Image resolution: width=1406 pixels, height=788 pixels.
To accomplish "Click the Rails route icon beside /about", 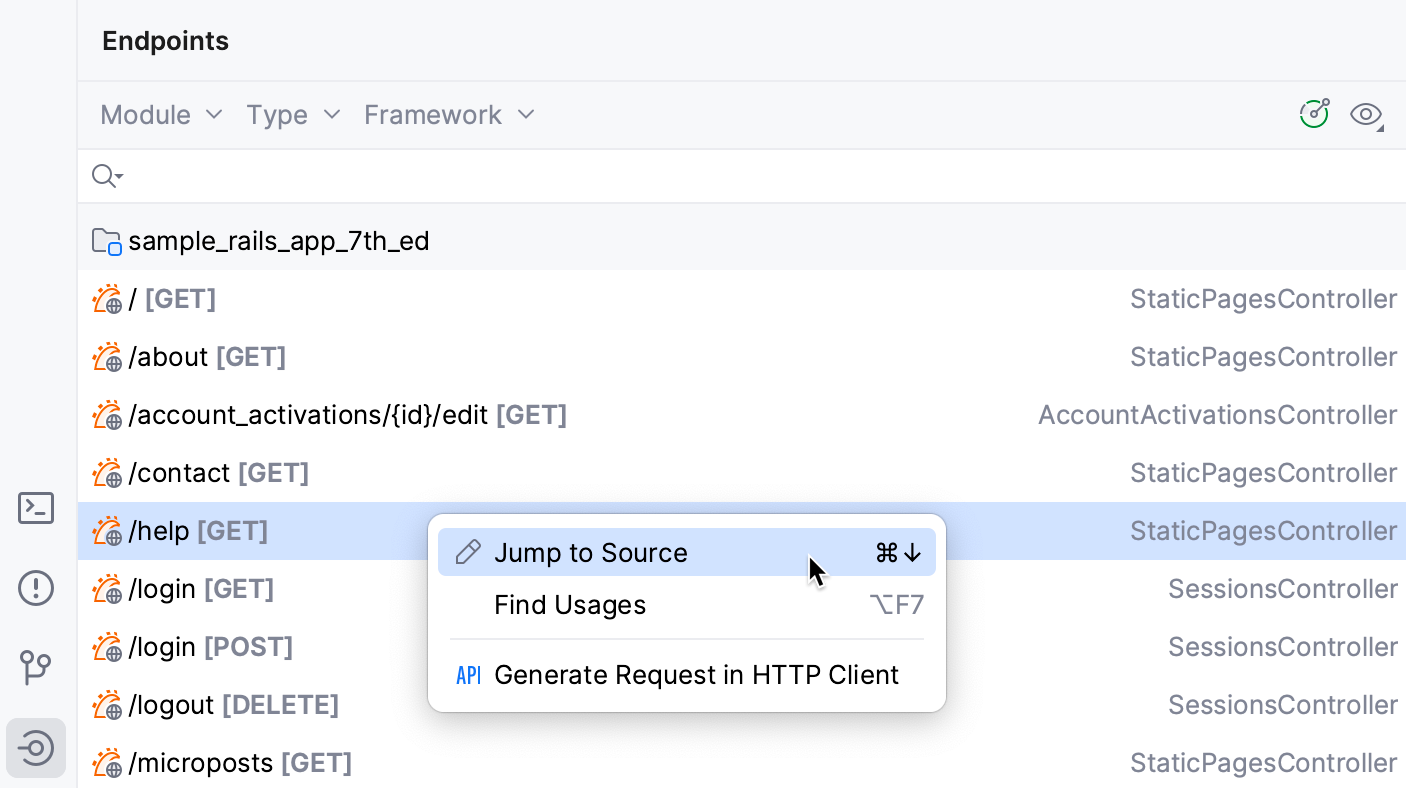I will (107, 357).
